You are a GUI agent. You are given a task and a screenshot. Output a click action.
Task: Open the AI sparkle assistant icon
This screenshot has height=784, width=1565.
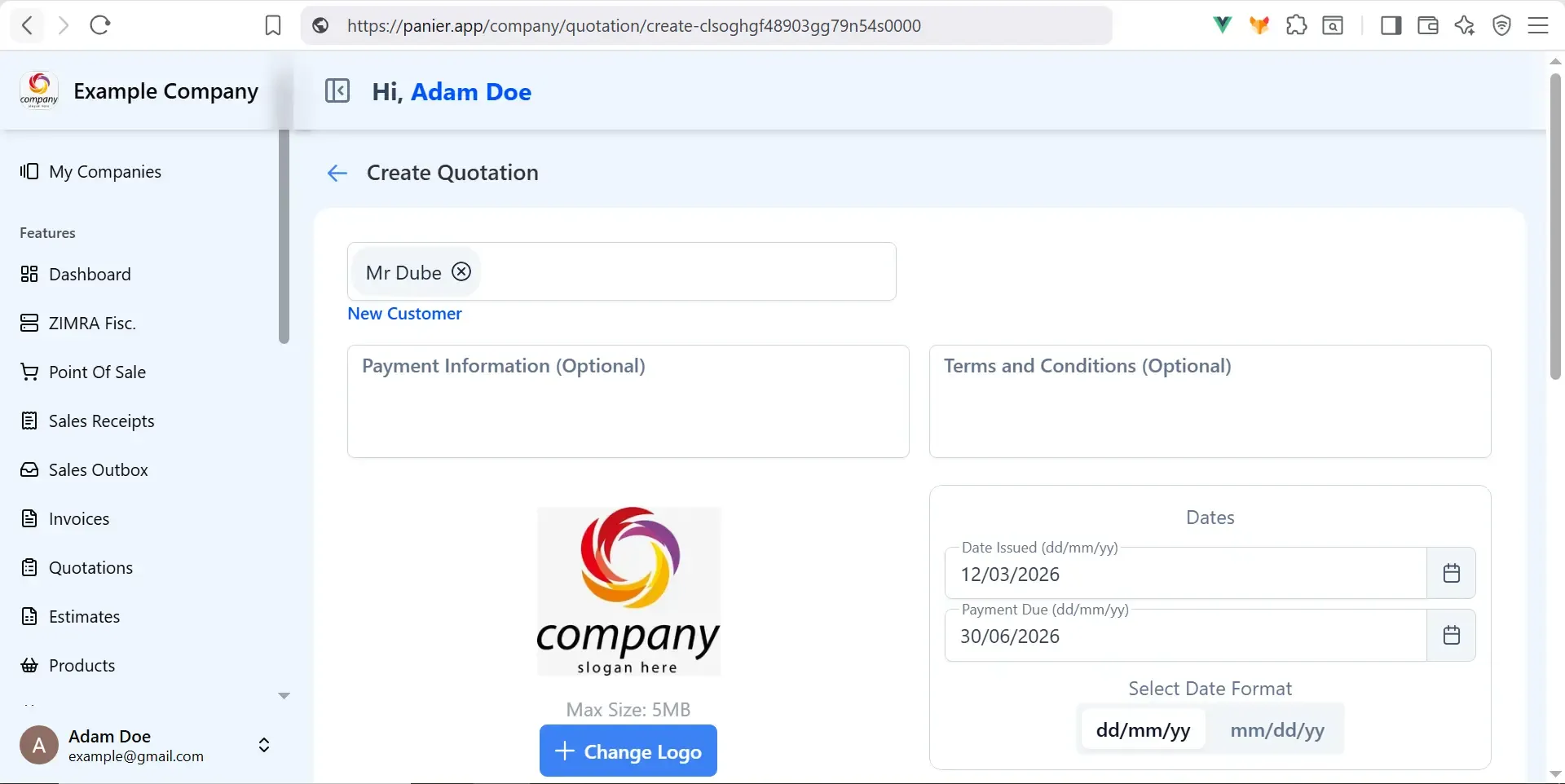(x=1465, y=26)
